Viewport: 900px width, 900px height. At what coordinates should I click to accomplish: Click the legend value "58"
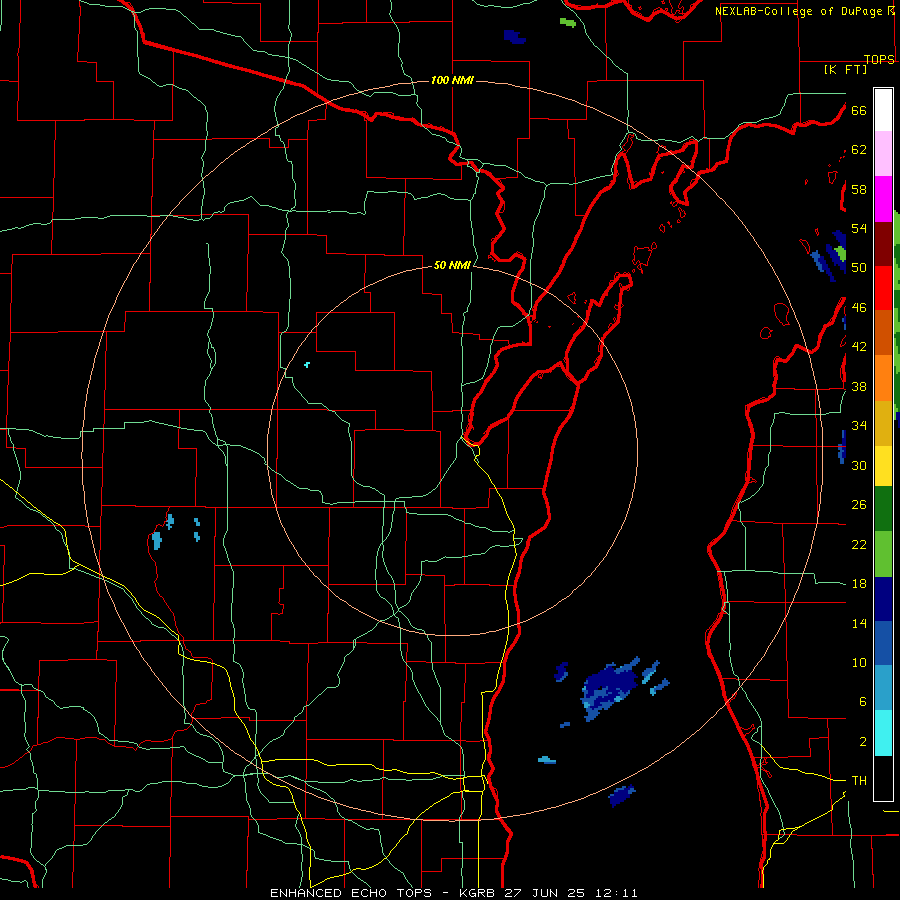point(859,189)
